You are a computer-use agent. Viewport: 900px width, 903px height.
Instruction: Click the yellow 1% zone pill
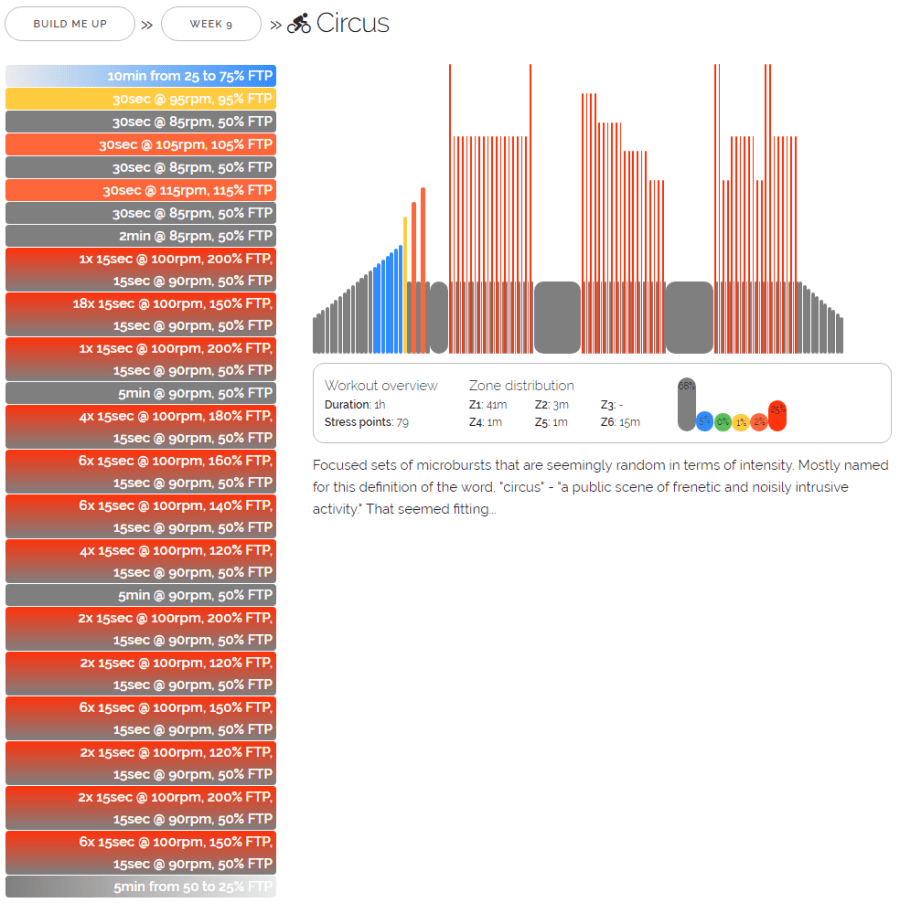coord(740,422)
